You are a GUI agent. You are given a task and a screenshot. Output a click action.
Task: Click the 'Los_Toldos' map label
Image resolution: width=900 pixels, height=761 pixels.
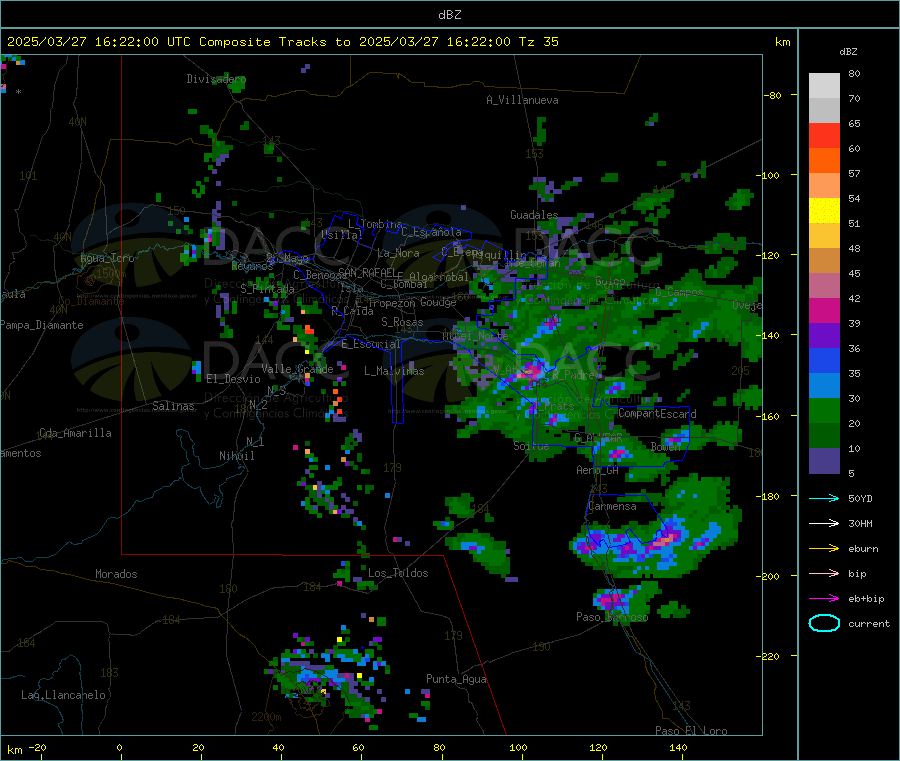[398, 573]
